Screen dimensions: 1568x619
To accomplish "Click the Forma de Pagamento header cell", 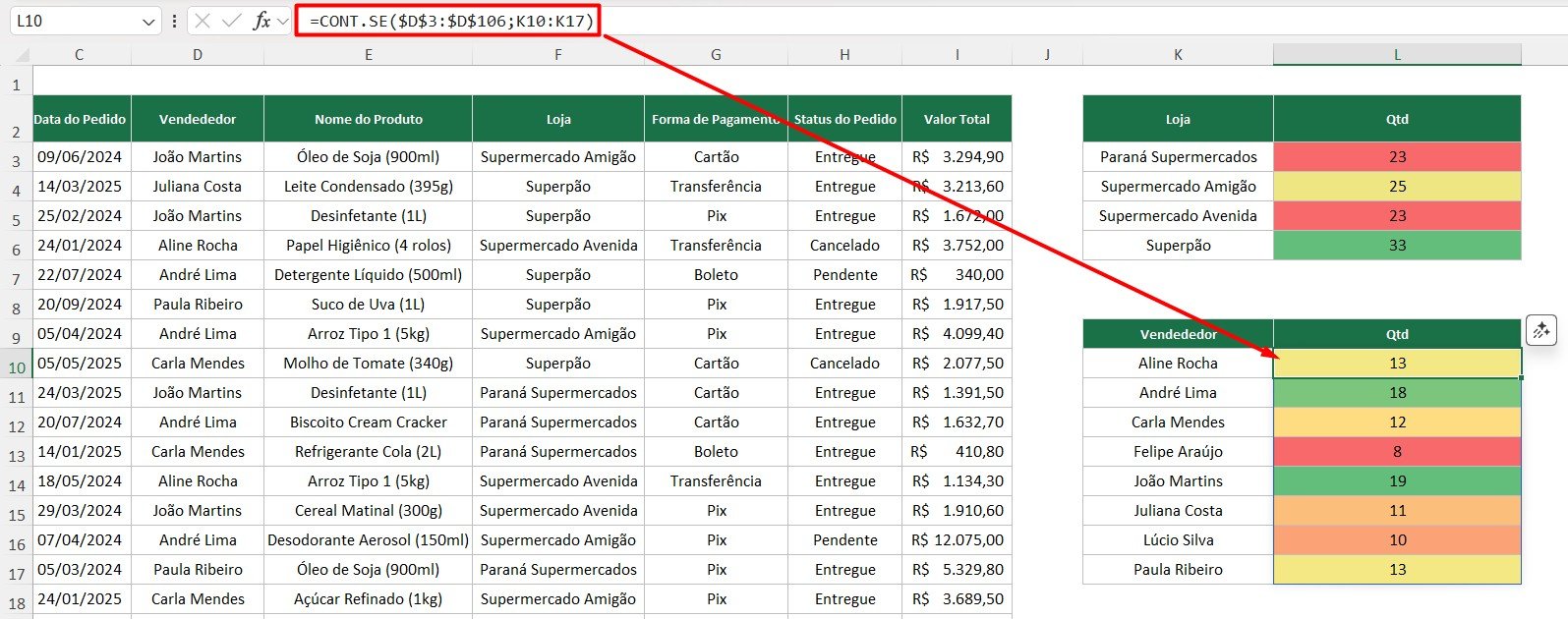I will (x=716, y=119).
